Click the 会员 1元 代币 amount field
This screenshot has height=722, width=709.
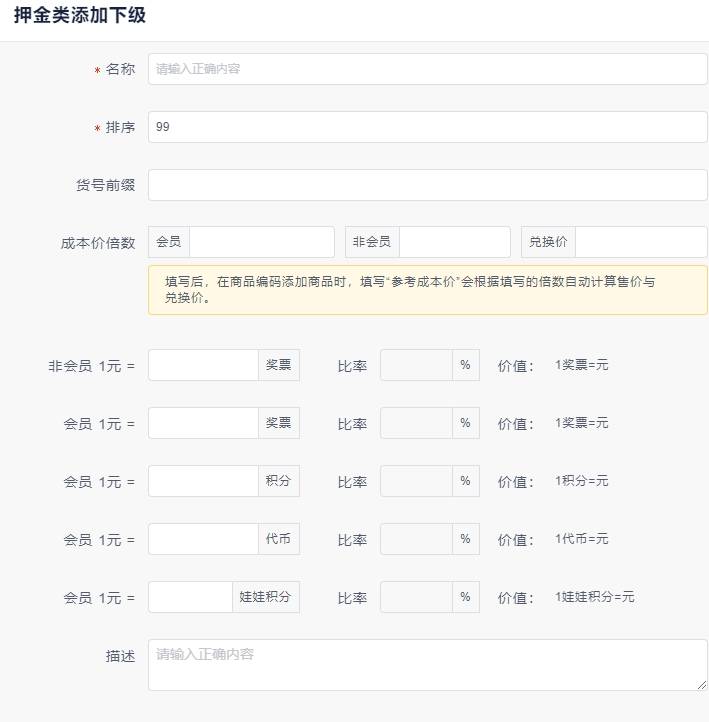tap(203, 540)
